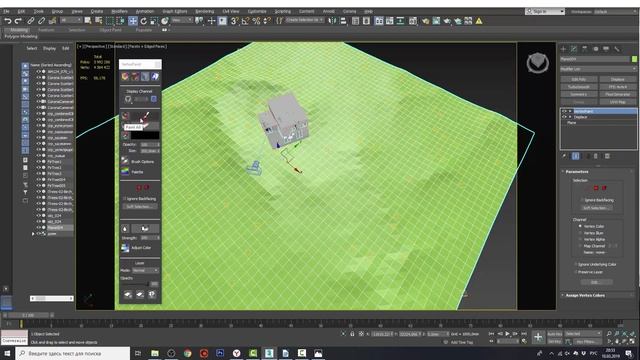This screenshot has height=360, width=640.
Task: Click the ViewCube in the viewport
Action: [x=538, y=63]
